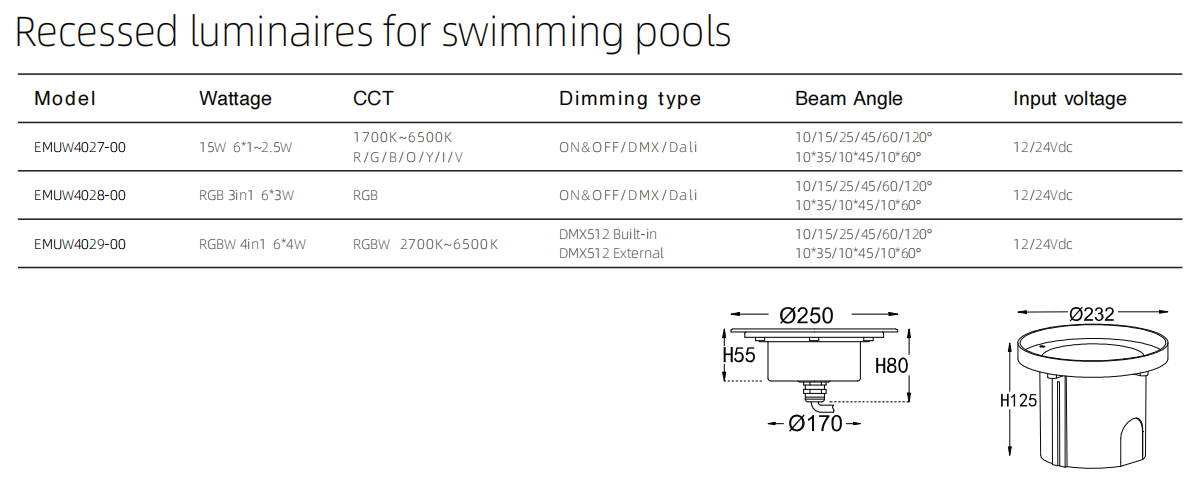Screen dimensions: 1186x479
Task: Click the RGBW 4in1 6*4W wattage cell
Action: click(253, 244)
